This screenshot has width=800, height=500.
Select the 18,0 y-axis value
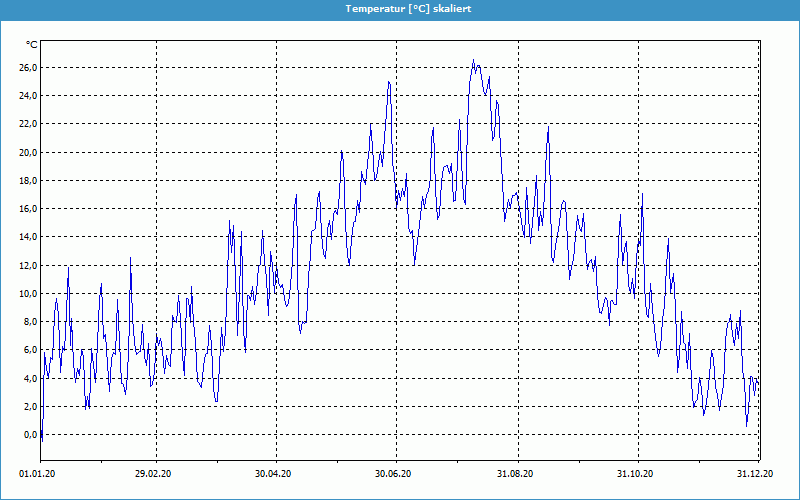(x=28, y=181)
